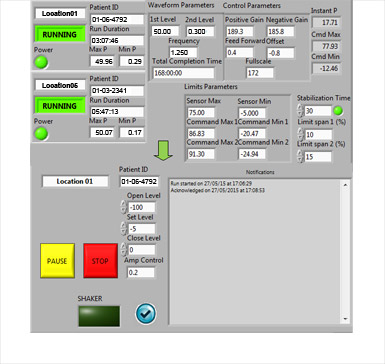Click the Limit span 2 value 15
The height and width of the screenshot is (364, 385).
coord(318,157)
